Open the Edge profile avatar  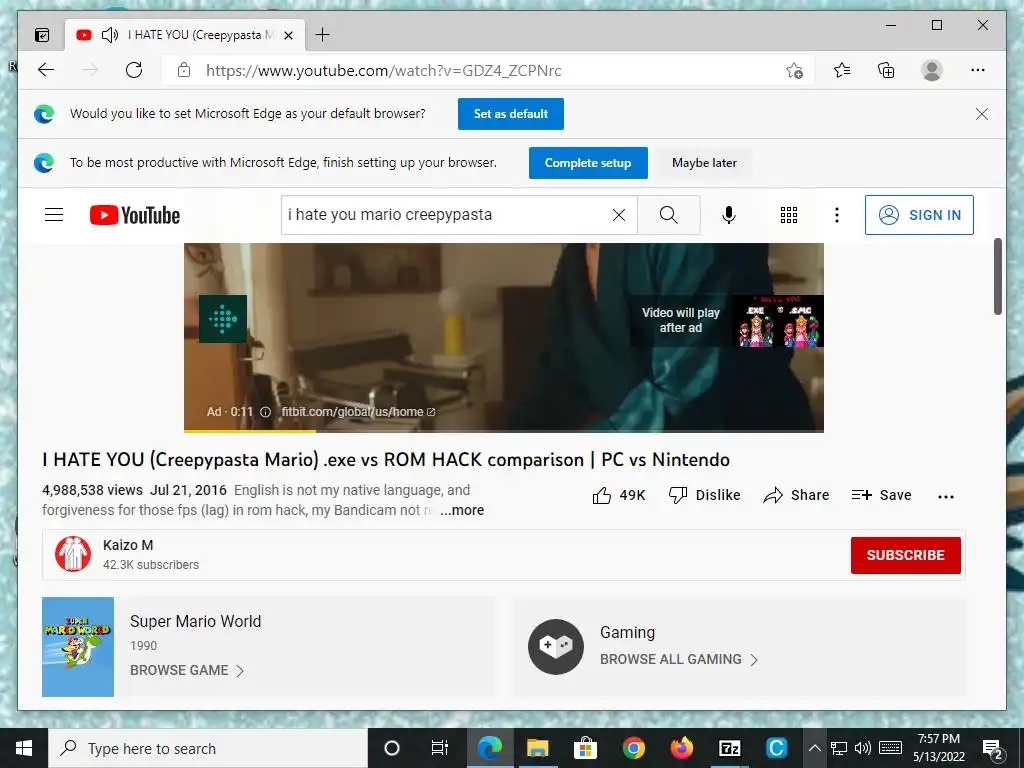click(932, 70)
